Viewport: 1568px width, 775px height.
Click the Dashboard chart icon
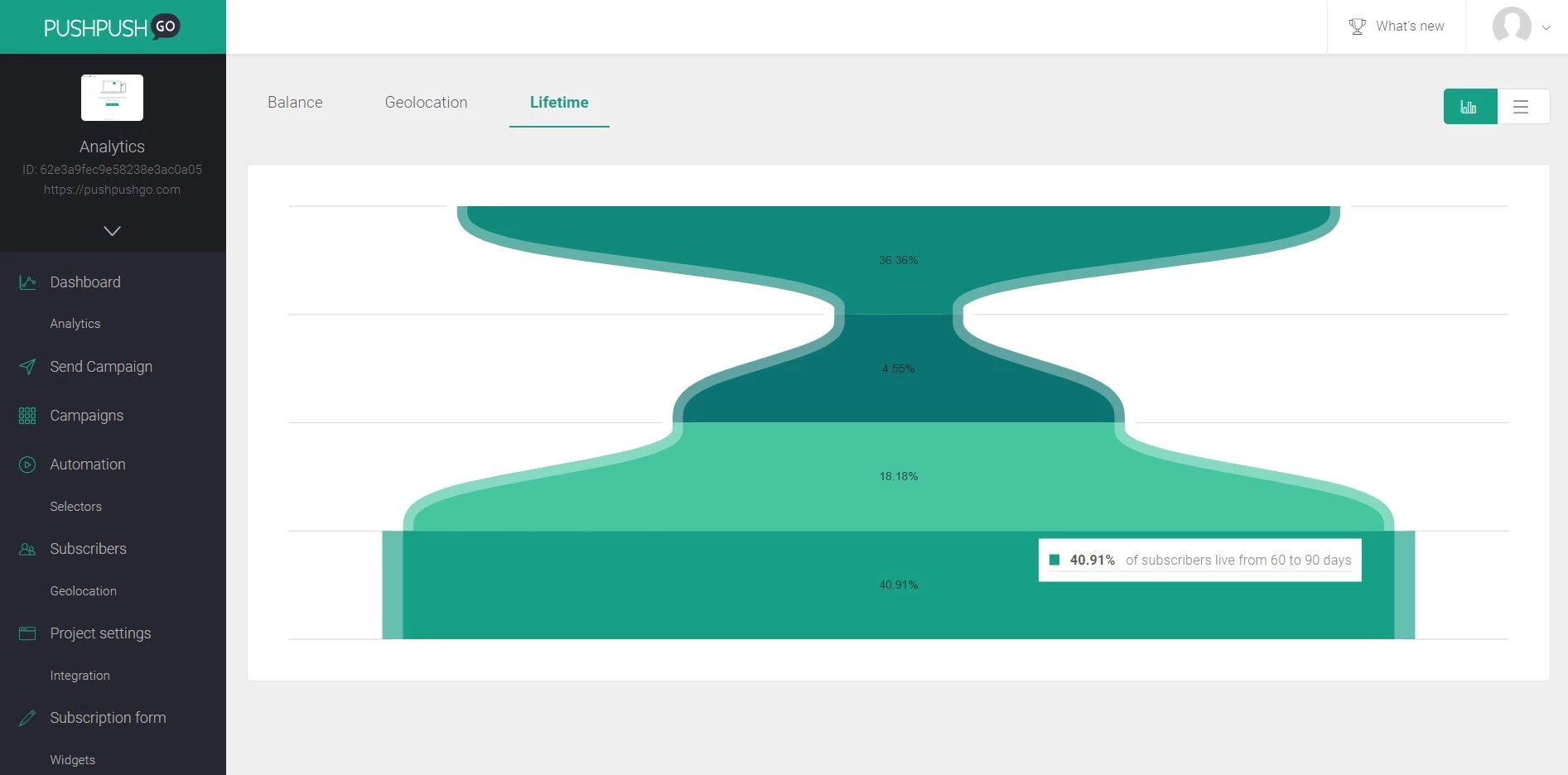pyautogui.click(x=27, y=282)
